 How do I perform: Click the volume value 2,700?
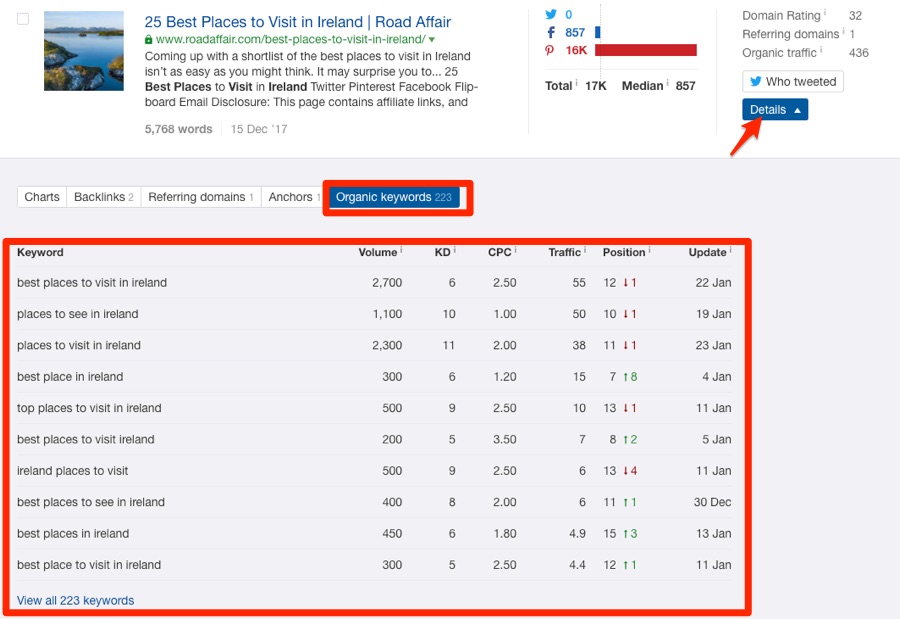387,283
